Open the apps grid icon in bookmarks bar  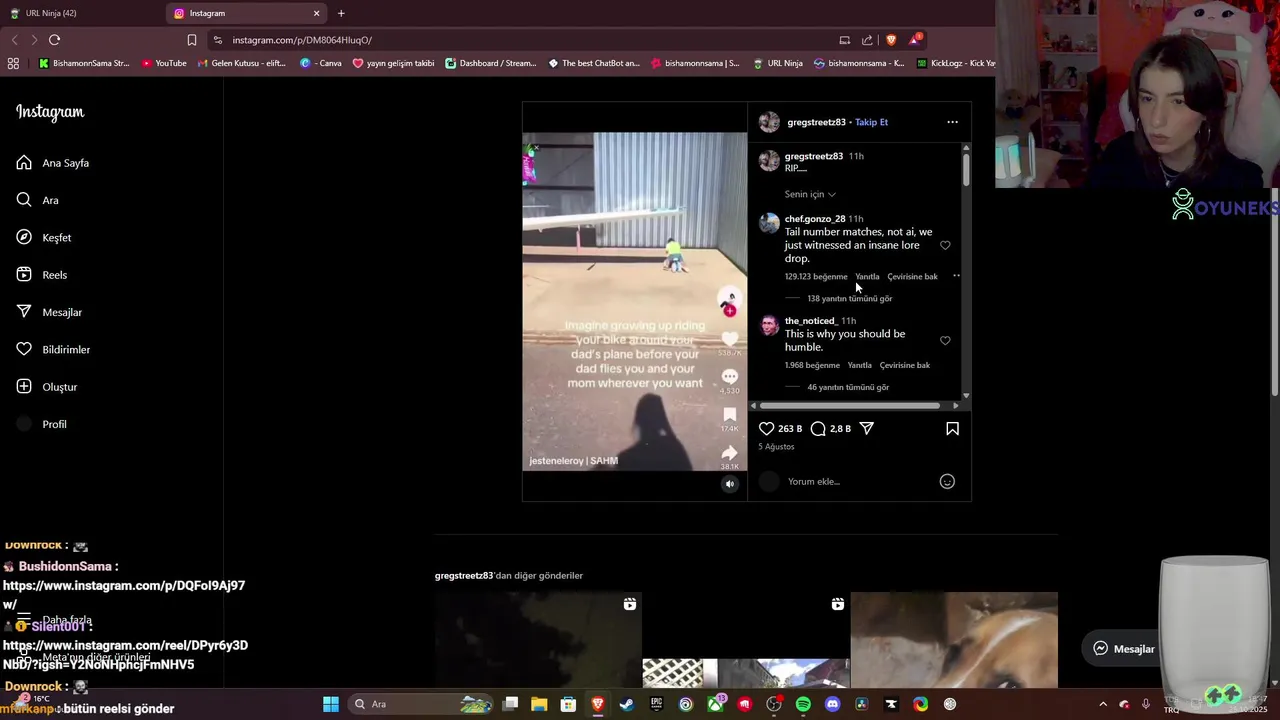point(13,63)
